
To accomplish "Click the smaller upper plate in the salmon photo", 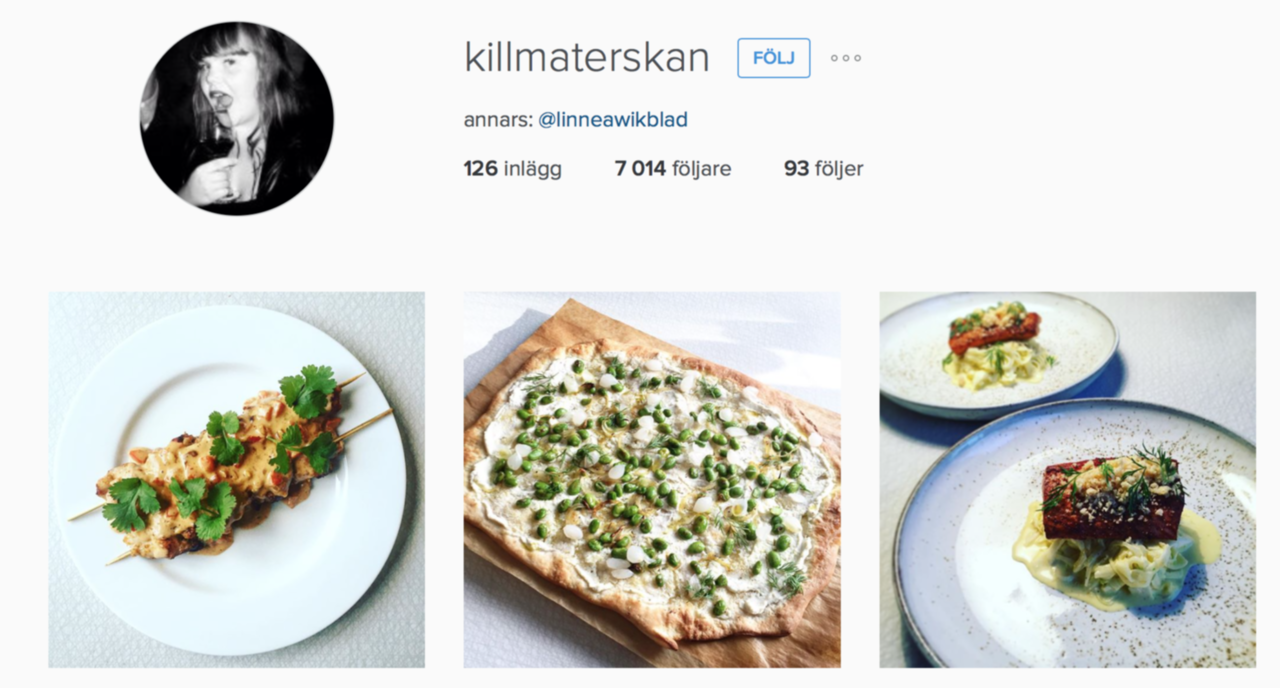I will point(998,353).
